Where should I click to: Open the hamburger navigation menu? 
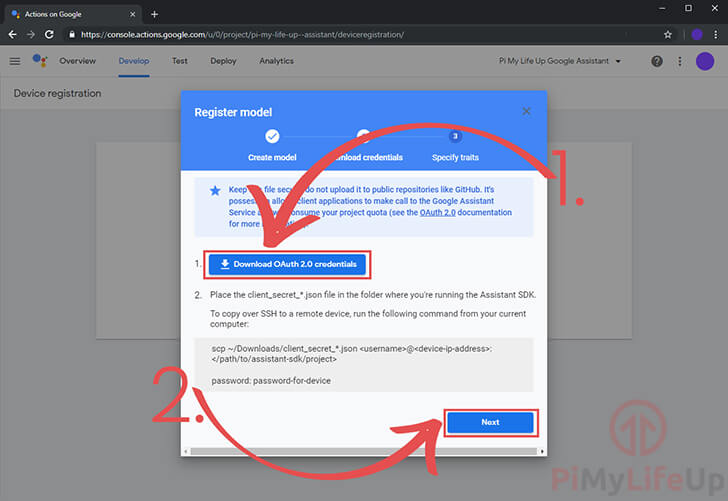[x=15, y=61]
